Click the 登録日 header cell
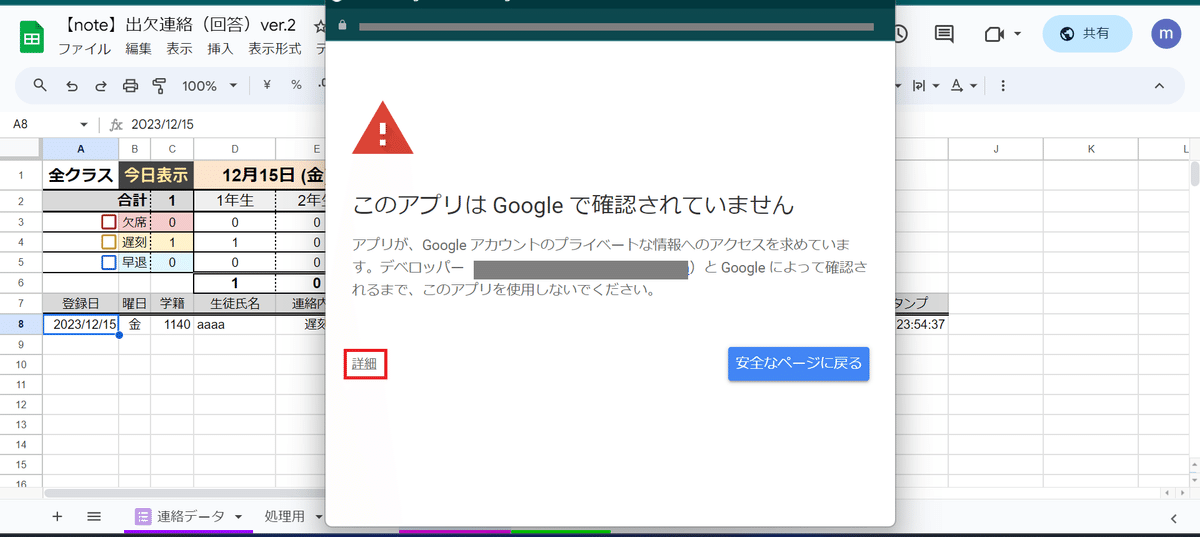This screenshot has height=537, width=1200. coord(80,303)
